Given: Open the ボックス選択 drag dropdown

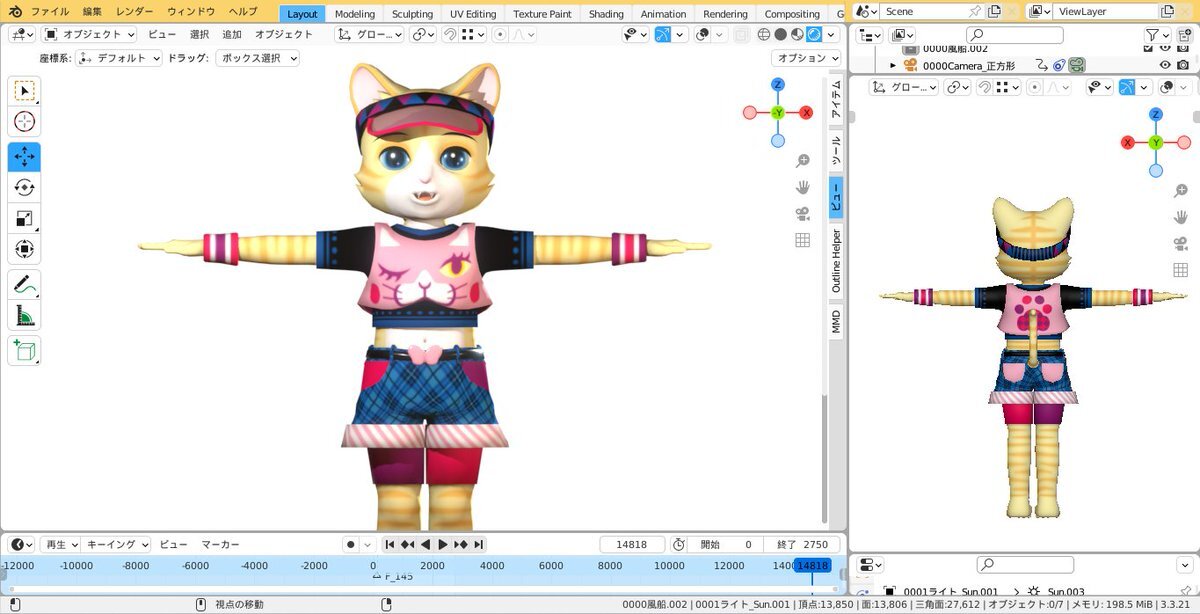Looking at the screenshot, I should click(257, 58).
